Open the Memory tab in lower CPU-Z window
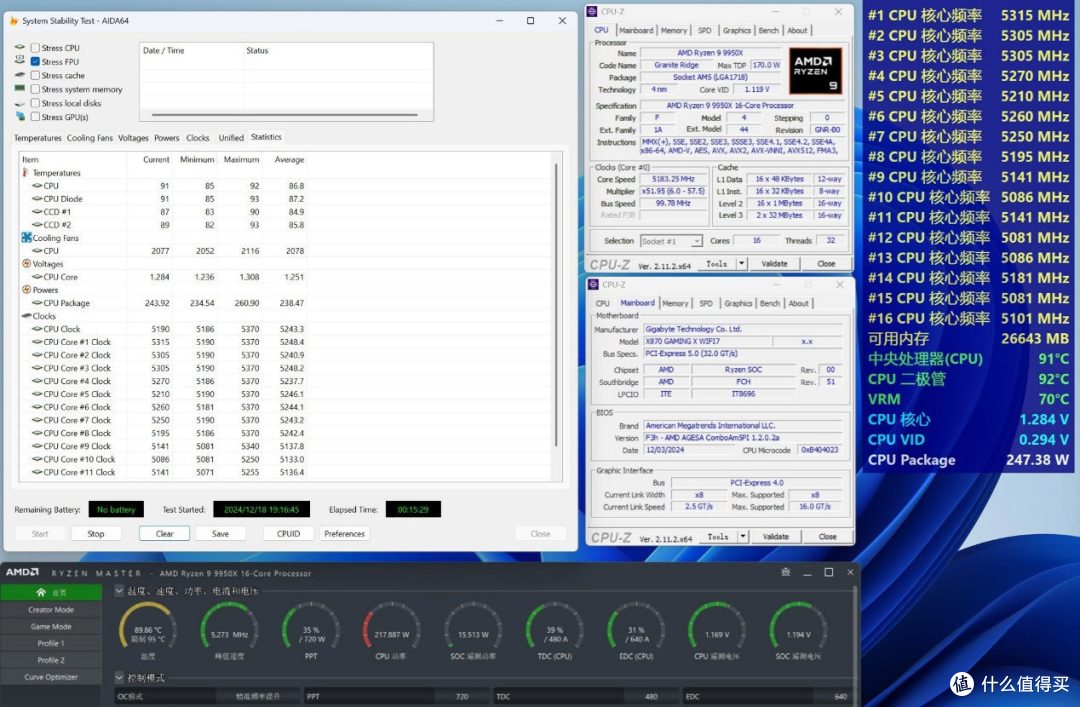The width and height of the screenshot is (1080, 707). click(x=675, y=303)
